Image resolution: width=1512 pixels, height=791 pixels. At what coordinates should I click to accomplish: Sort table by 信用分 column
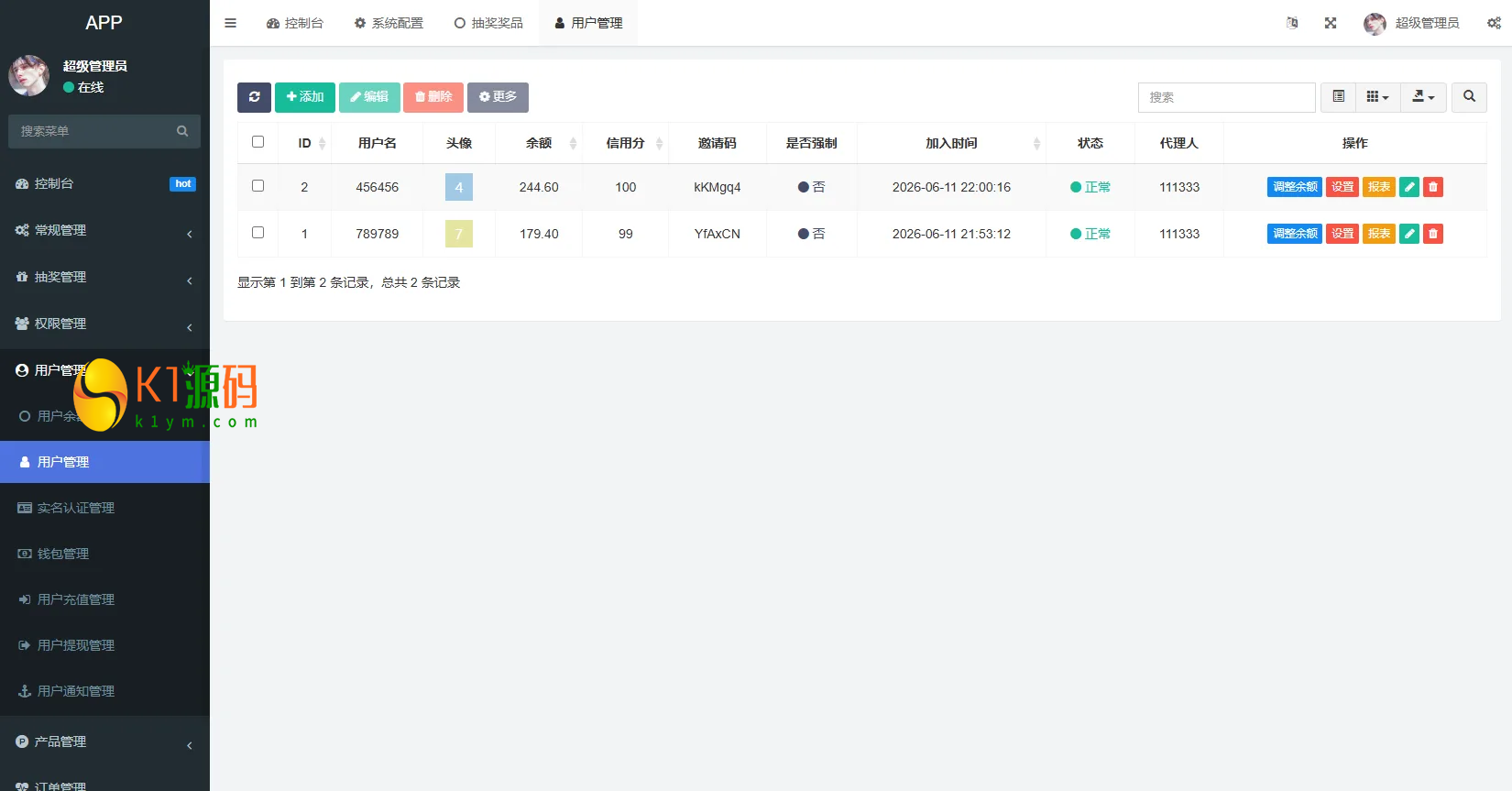coord(625,143)
